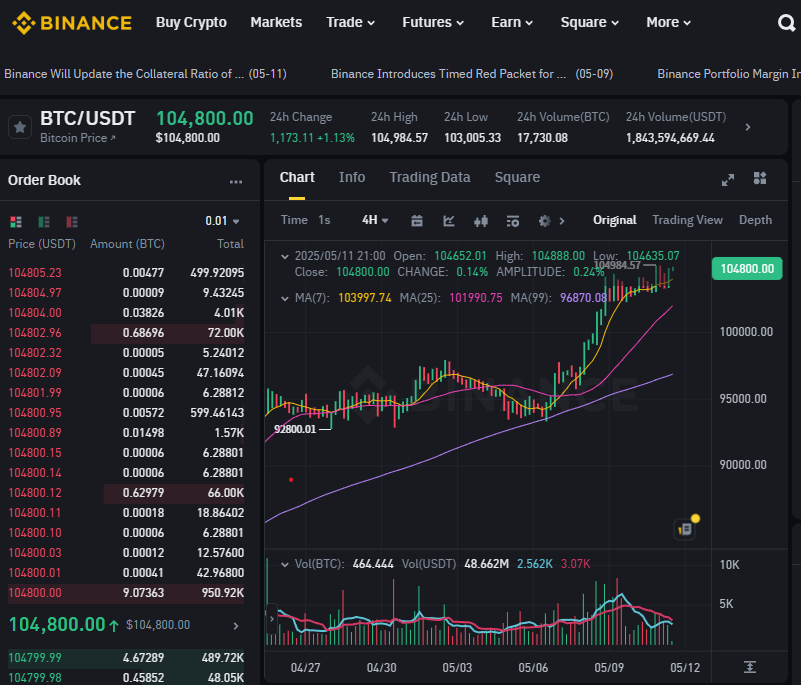Expand the Trade menu
Image resolution: width=801 pixels, height=685 pixels.
coord(350,22)
